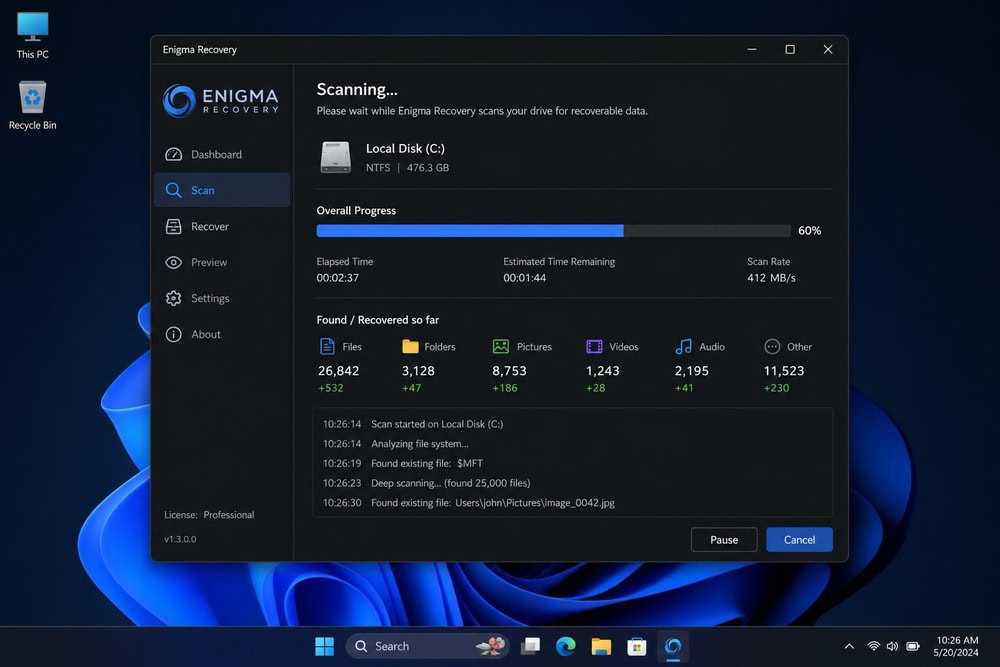Go to the Recover section
This screenshot has width=1000, height=667.
pos(221,226)
